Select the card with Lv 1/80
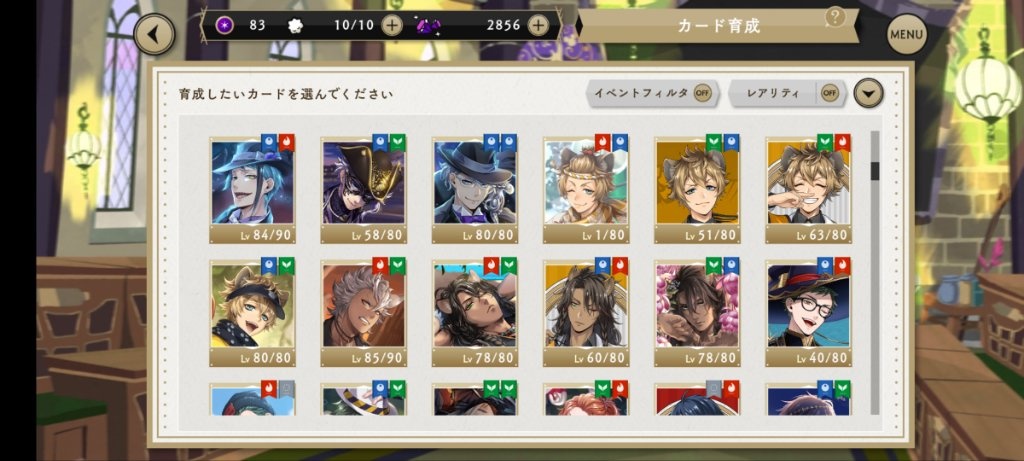 point(586,190)
